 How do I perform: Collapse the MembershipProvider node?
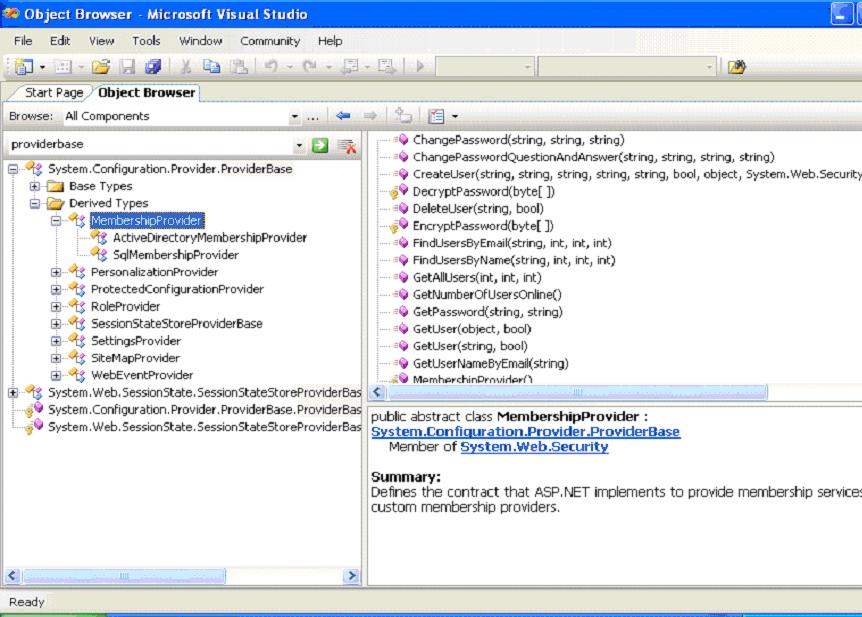coord(56,221)
